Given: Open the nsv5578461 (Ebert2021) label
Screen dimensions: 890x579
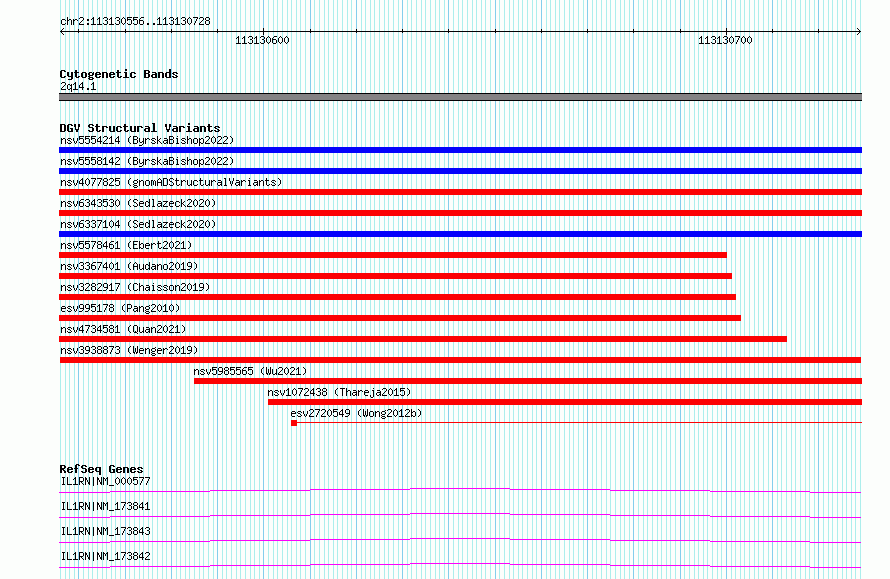Looking at the screenshot, I should (x=126, y=245).
